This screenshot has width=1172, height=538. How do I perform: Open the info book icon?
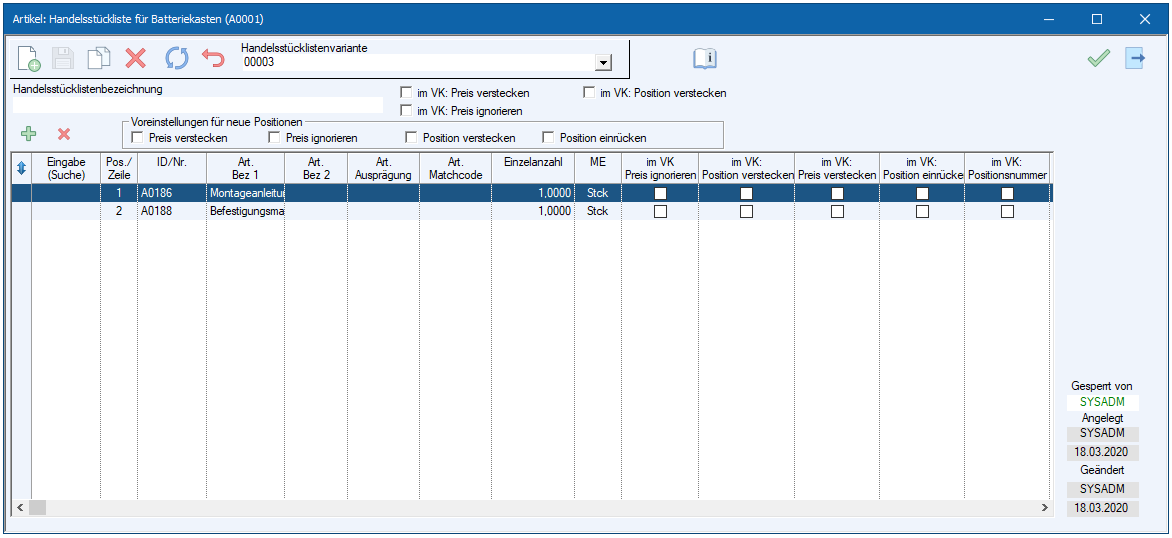coord(705,58)
